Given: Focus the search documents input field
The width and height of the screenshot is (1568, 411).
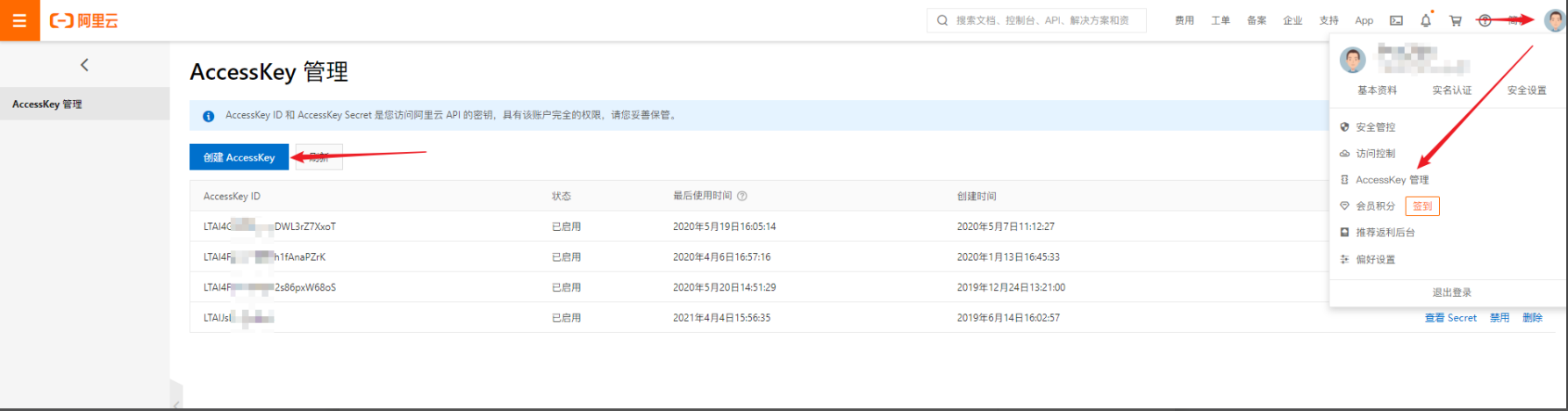Looking at the screenshot, I should pos(1043,20).
